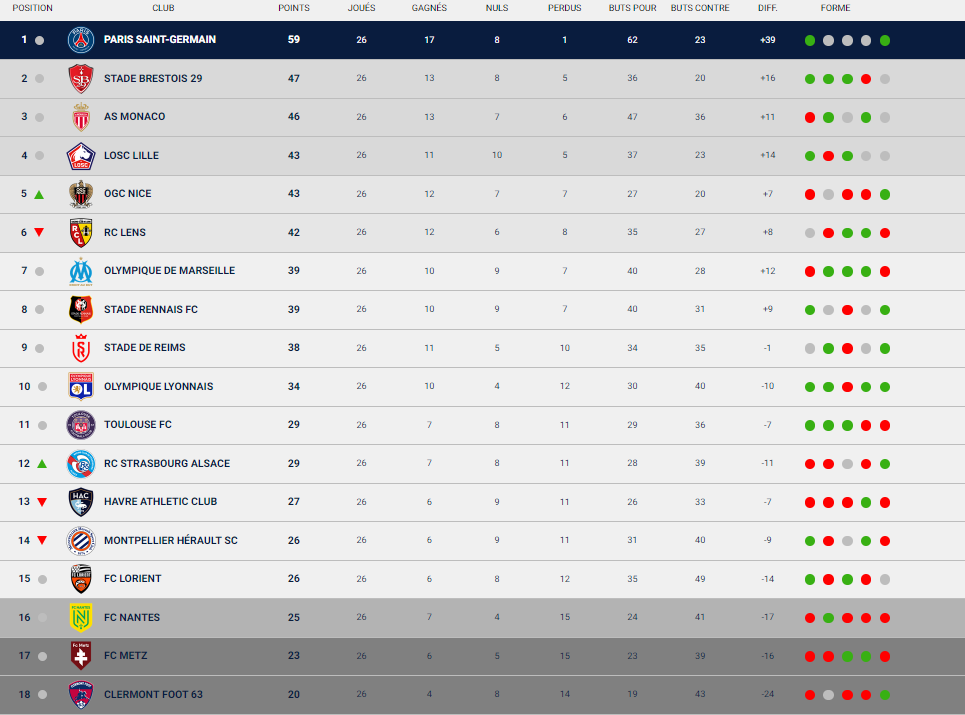Click the Stade Brestois 29 crest

tap(81, 79)
